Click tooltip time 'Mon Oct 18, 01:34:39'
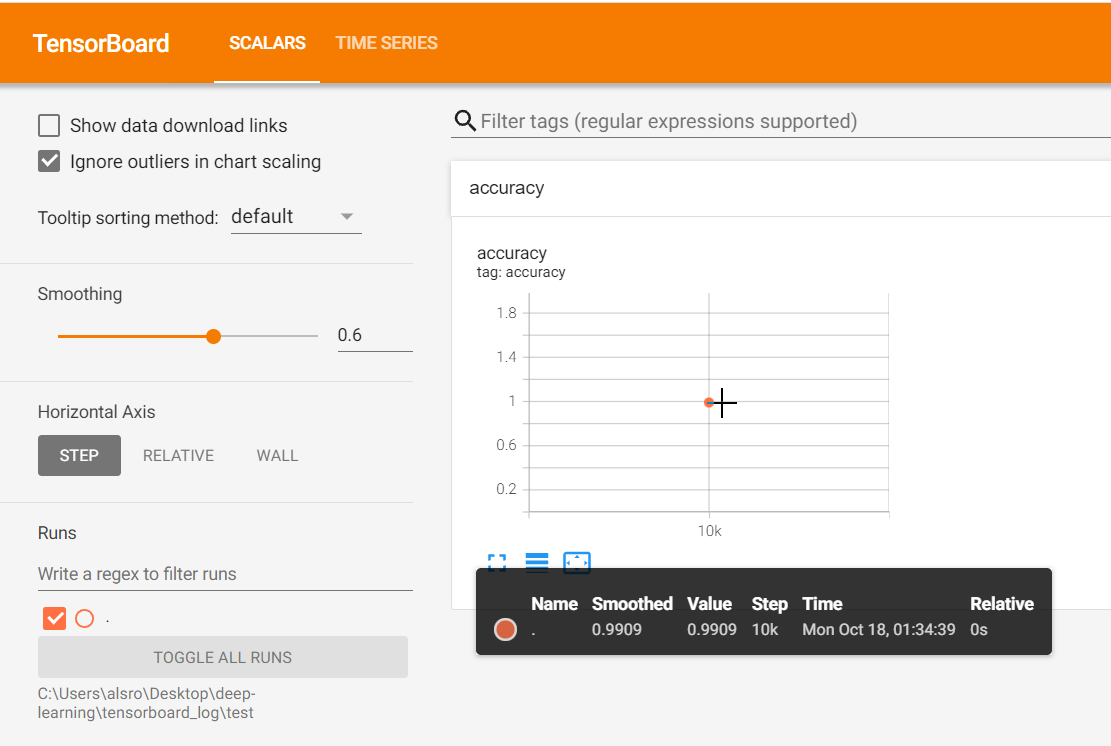1111x746 pixels. pos(879,630)
